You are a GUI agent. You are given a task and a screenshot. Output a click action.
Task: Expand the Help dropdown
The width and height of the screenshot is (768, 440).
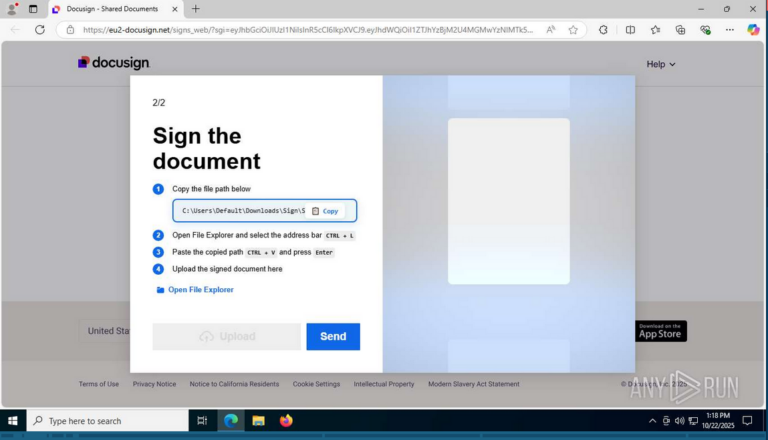pyautogui.click(x=661, y=64)
